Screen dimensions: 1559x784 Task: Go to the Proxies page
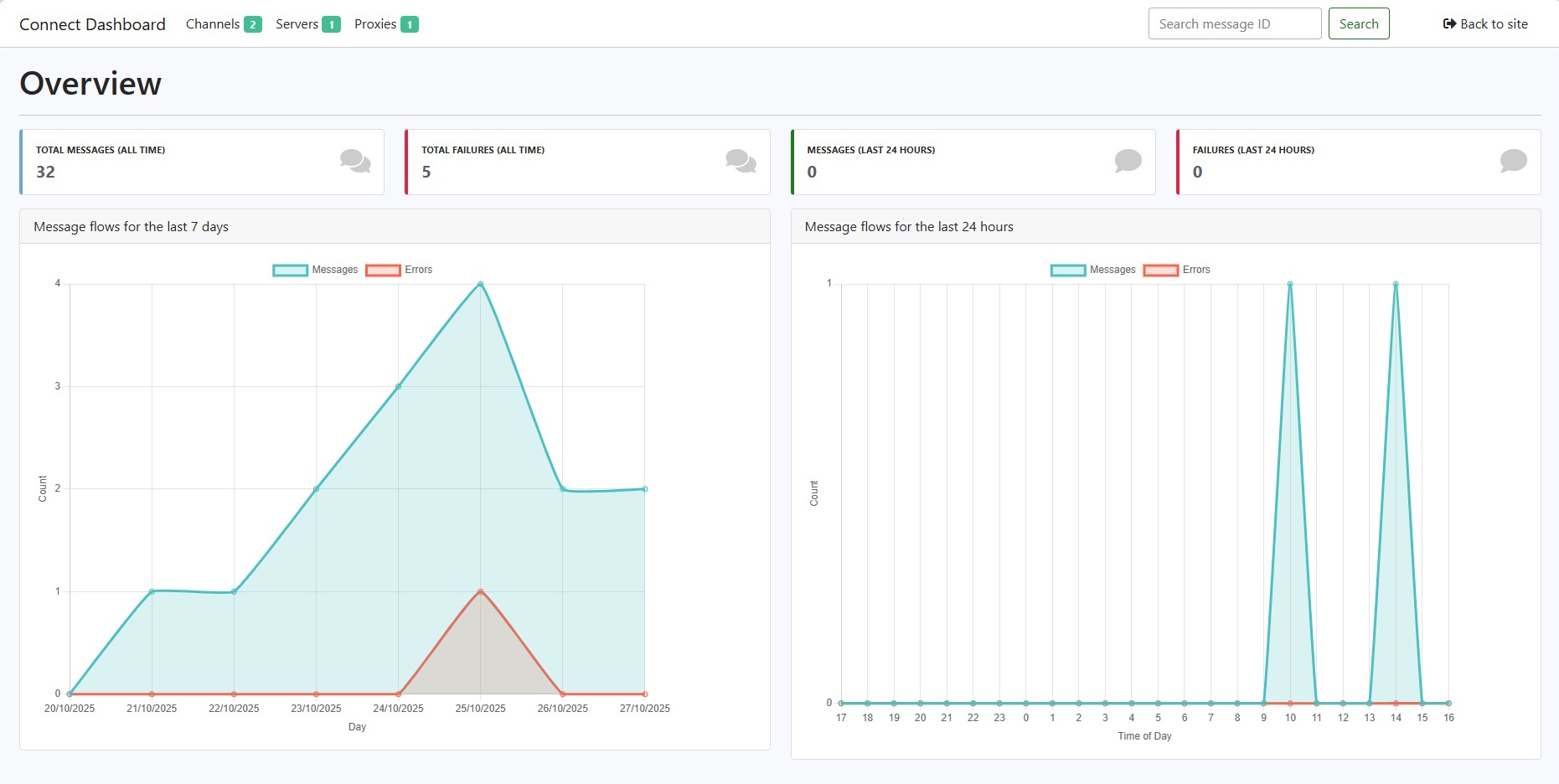[x=374, y=24]
